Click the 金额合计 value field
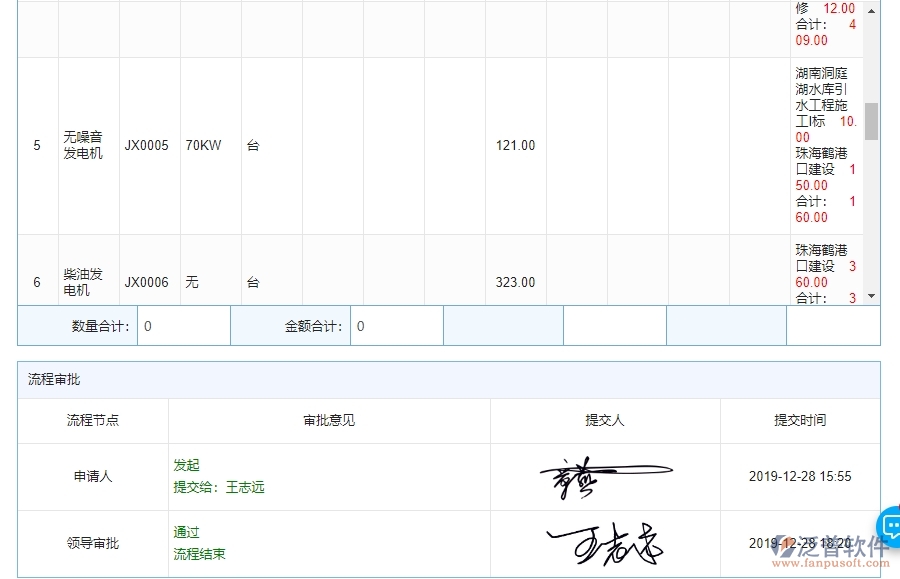This screenshot has height=579, width=900. click(x=397, y=325)
